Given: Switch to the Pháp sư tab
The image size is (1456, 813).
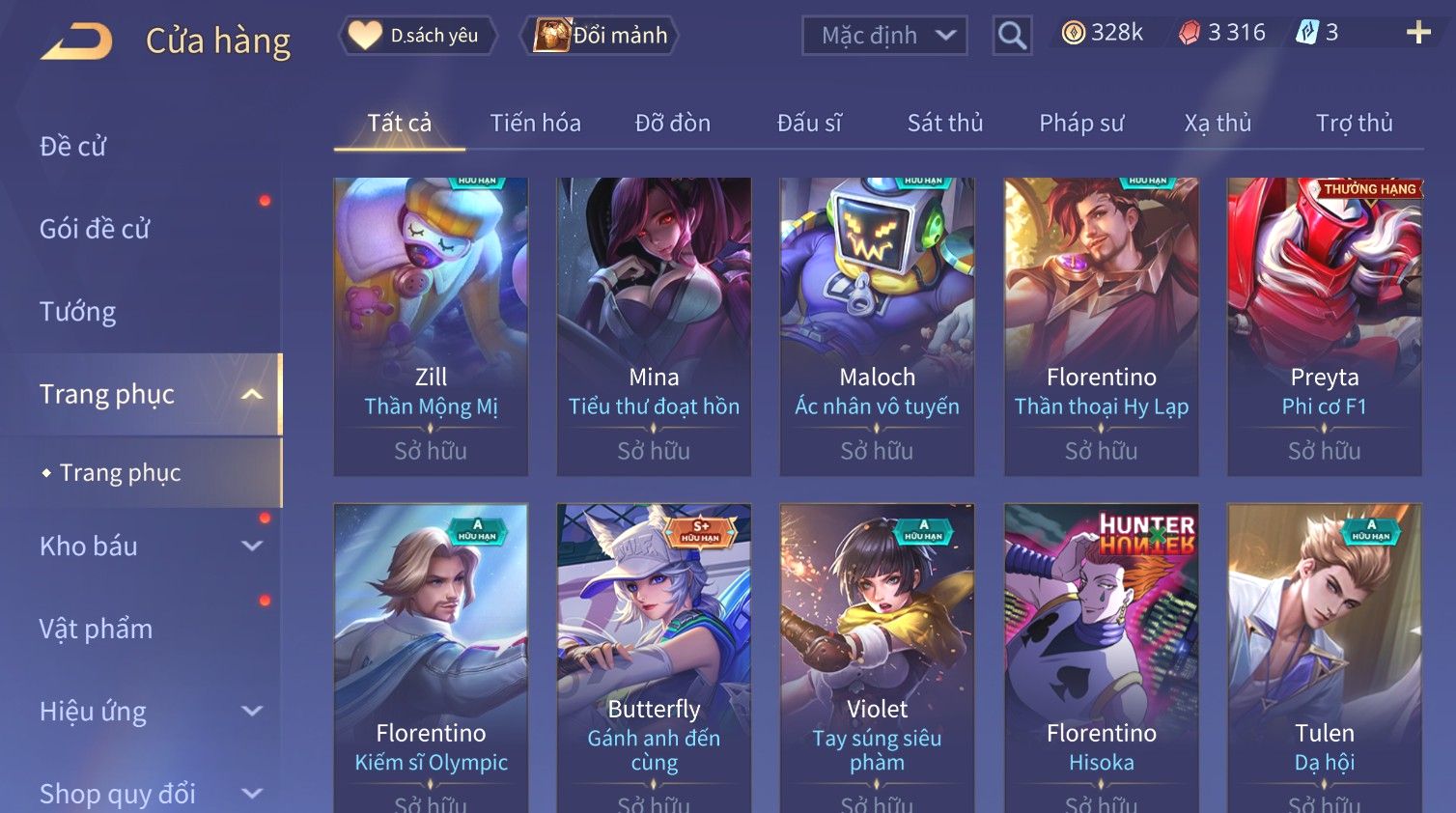Looking at the screenshot, I should [x=1081, y=123].
